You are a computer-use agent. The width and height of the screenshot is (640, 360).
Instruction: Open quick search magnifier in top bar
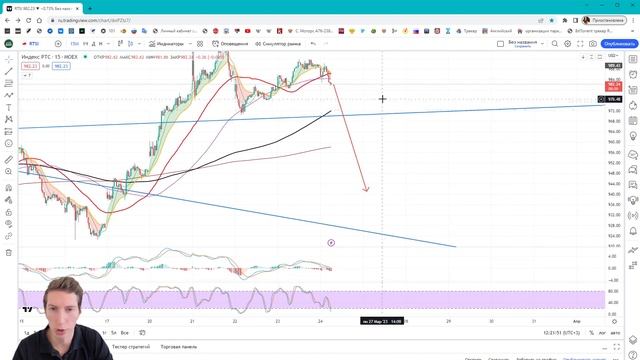click(x=555, y=44)
